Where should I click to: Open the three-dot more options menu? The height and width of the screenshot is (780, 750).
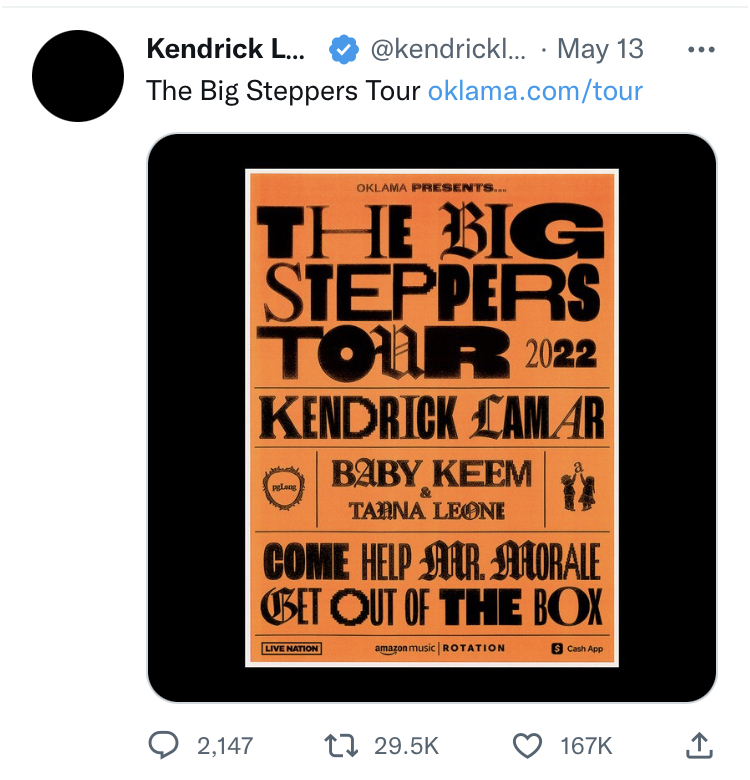(x=701, y=50)
